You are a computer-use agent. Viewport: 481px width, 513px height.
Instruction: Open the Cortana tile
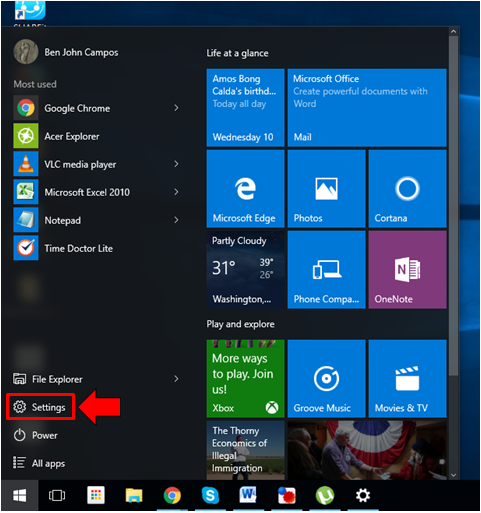[407, 189]
